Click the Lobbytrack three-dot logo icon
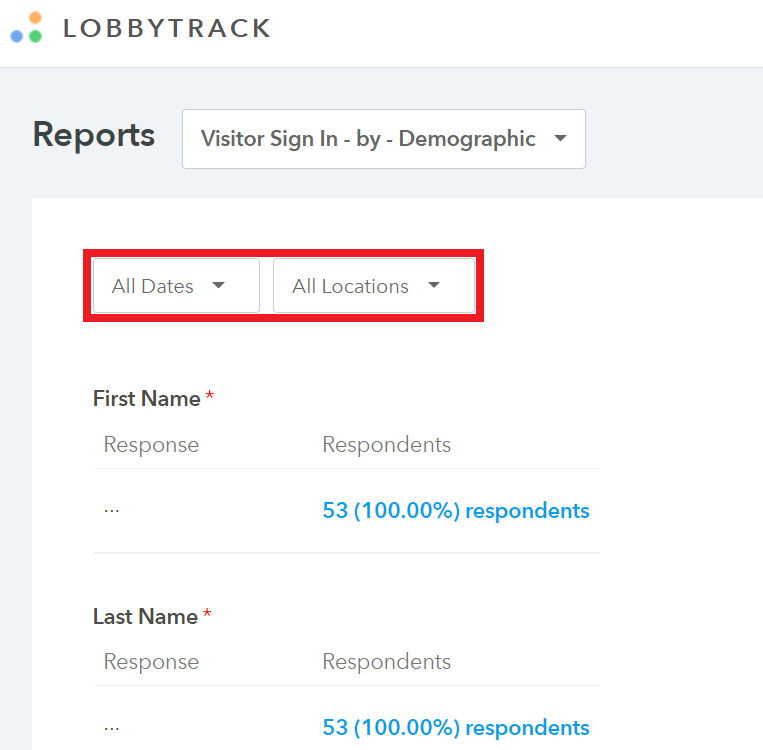 pos(26,28)
